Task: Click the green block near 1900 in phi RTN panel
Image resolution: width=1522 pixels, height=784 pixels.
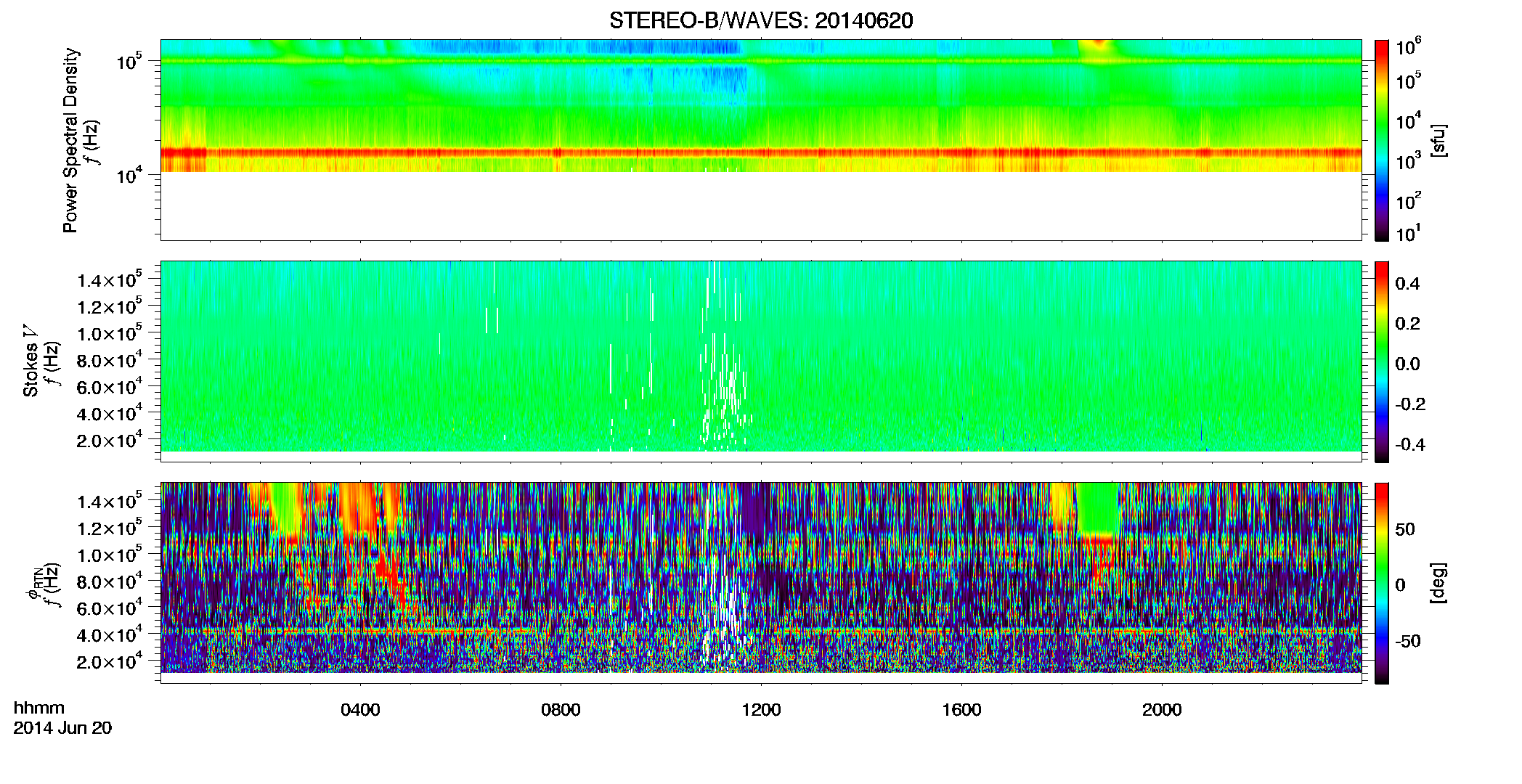Action: 1097,508
